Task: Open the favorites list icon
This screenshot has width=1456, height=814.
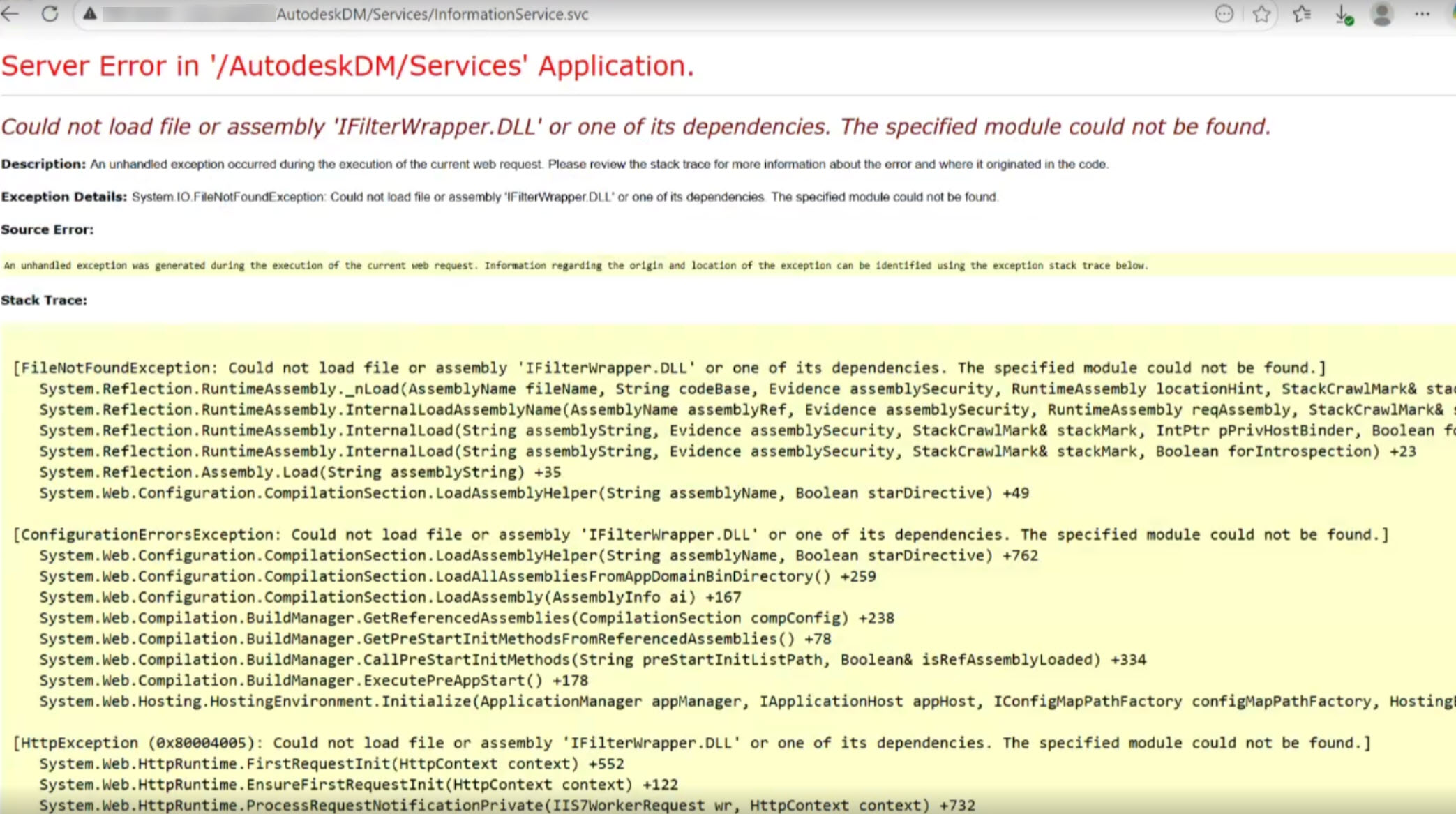Action: click(1301, 14)
